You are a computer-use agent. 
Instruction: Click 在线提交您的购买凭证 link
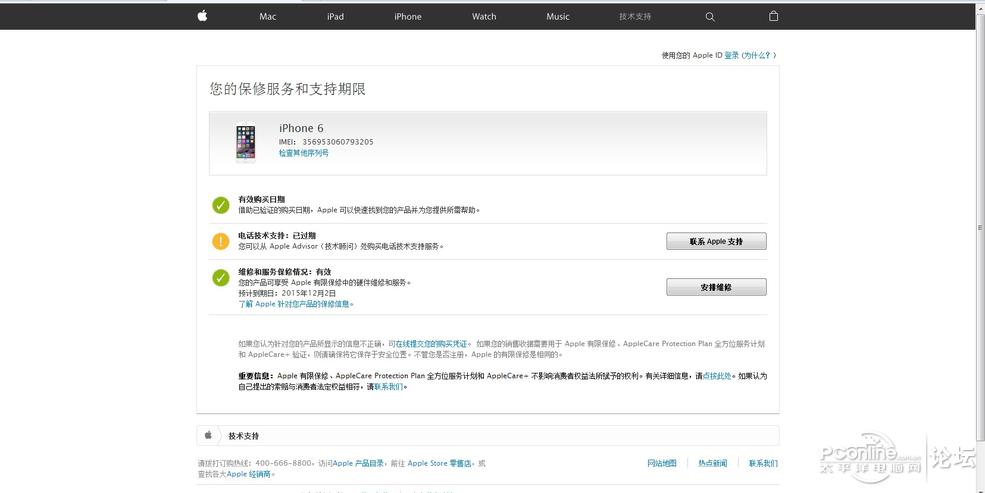[x=432, y=344]
